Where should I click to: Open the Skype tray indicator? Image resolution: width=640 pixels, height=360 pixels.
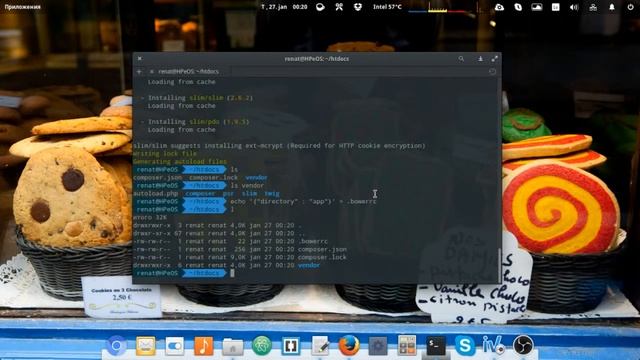coord(518,7)
